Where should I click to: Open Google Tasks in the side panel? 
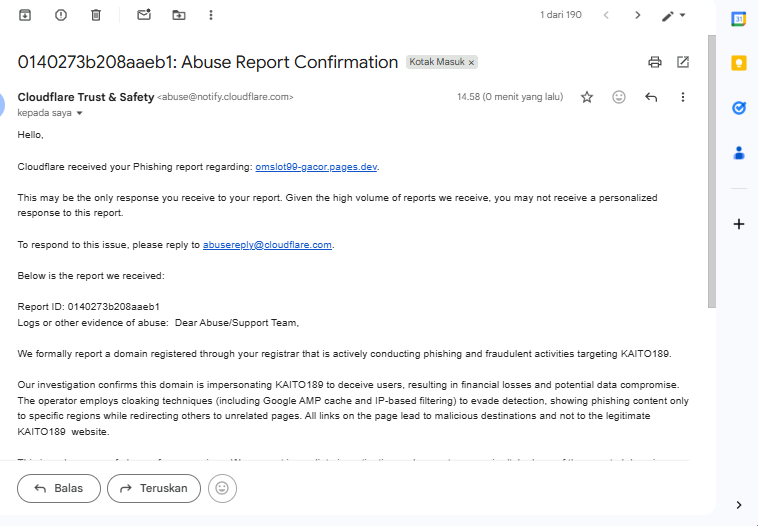click(x=739, y=107)
